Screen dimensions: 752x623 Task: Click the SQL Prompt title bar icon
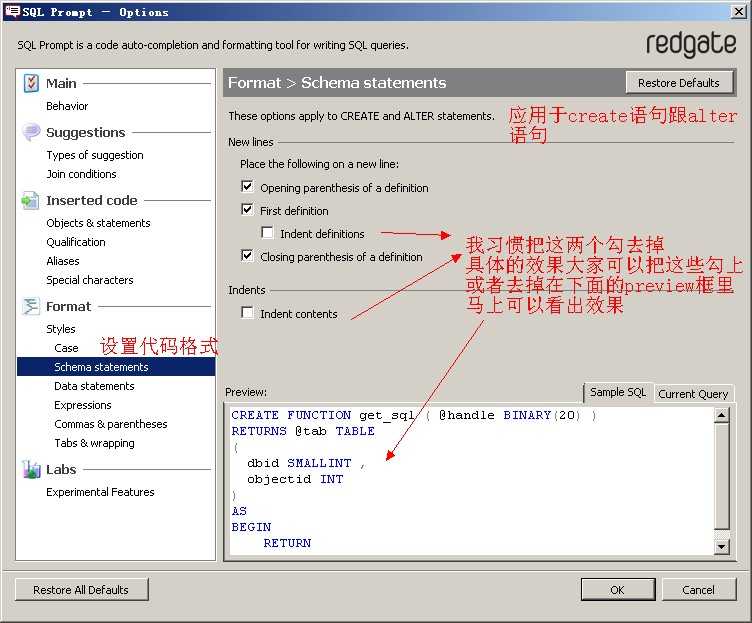click(12, 12)
